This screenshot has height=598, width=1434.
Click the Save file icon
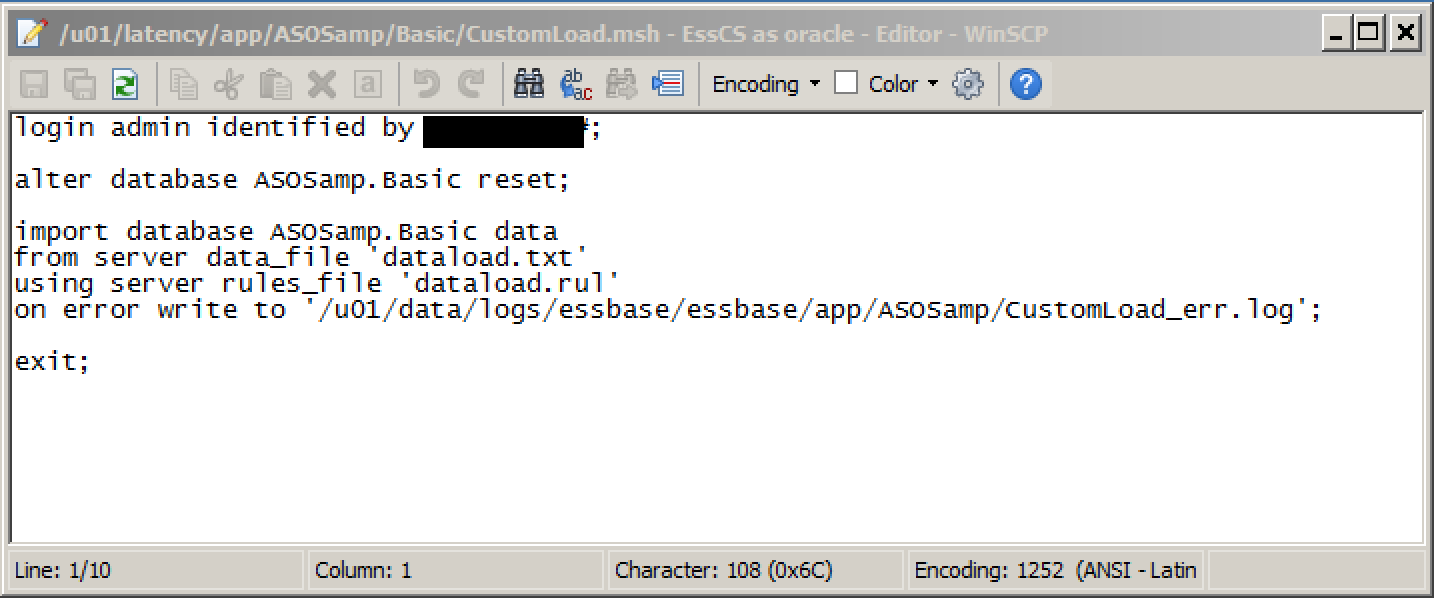click(34, 84)
